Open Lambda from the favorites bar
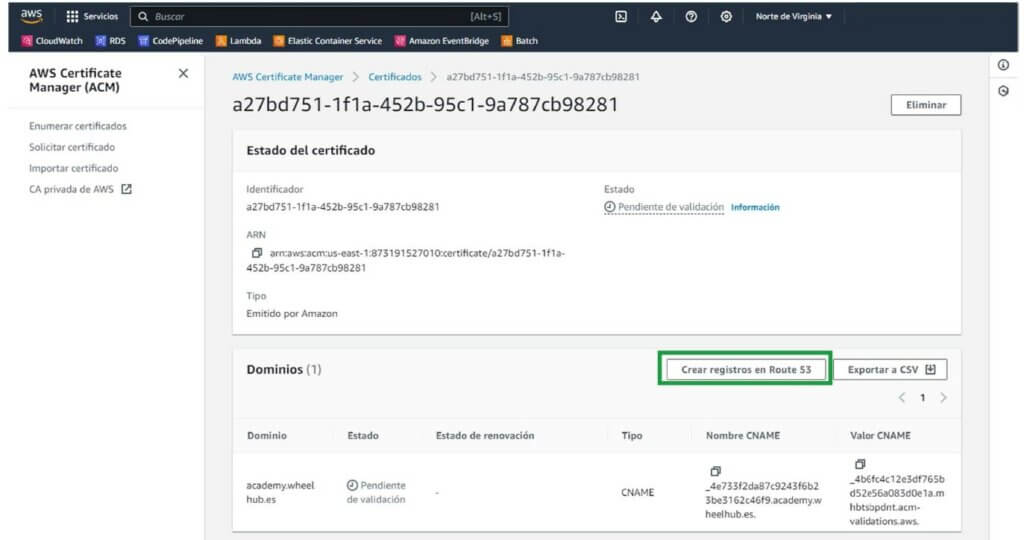1024x540 pixels. tap(239, 41)
